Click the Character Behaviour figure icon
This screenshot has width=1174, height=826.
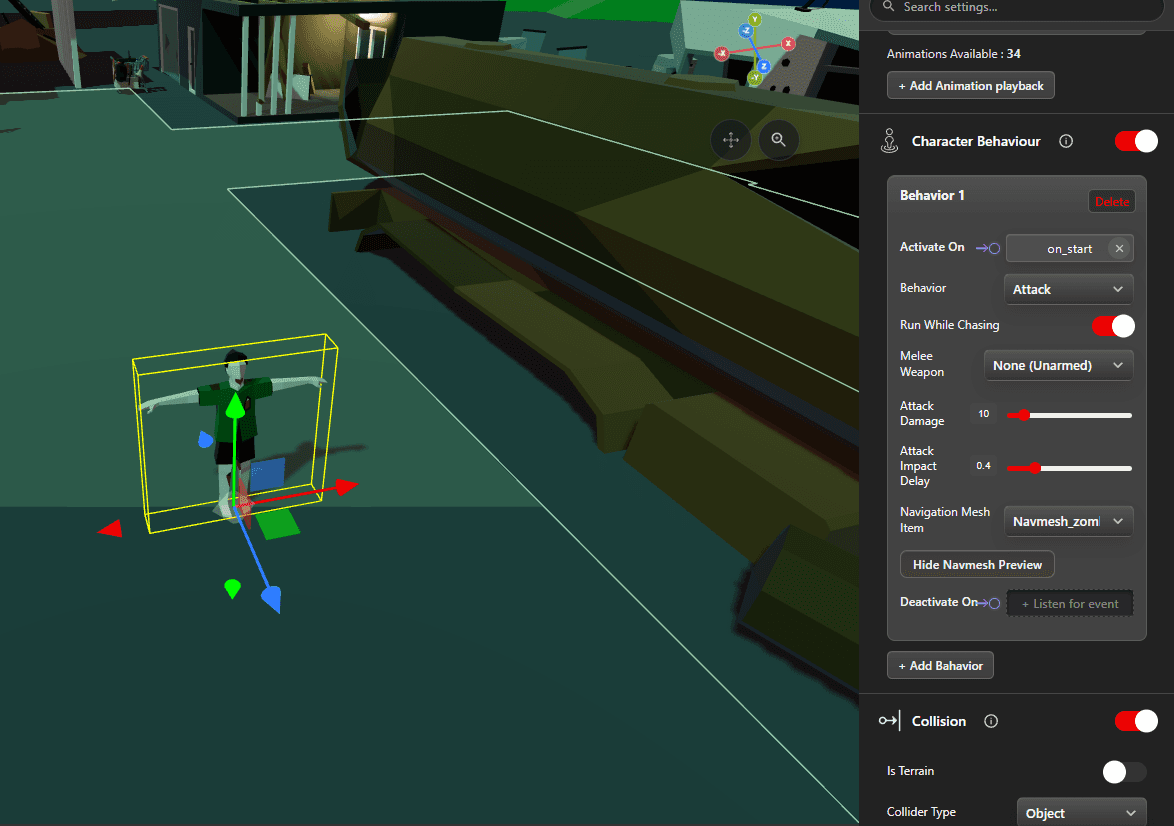tap(889, 141)
